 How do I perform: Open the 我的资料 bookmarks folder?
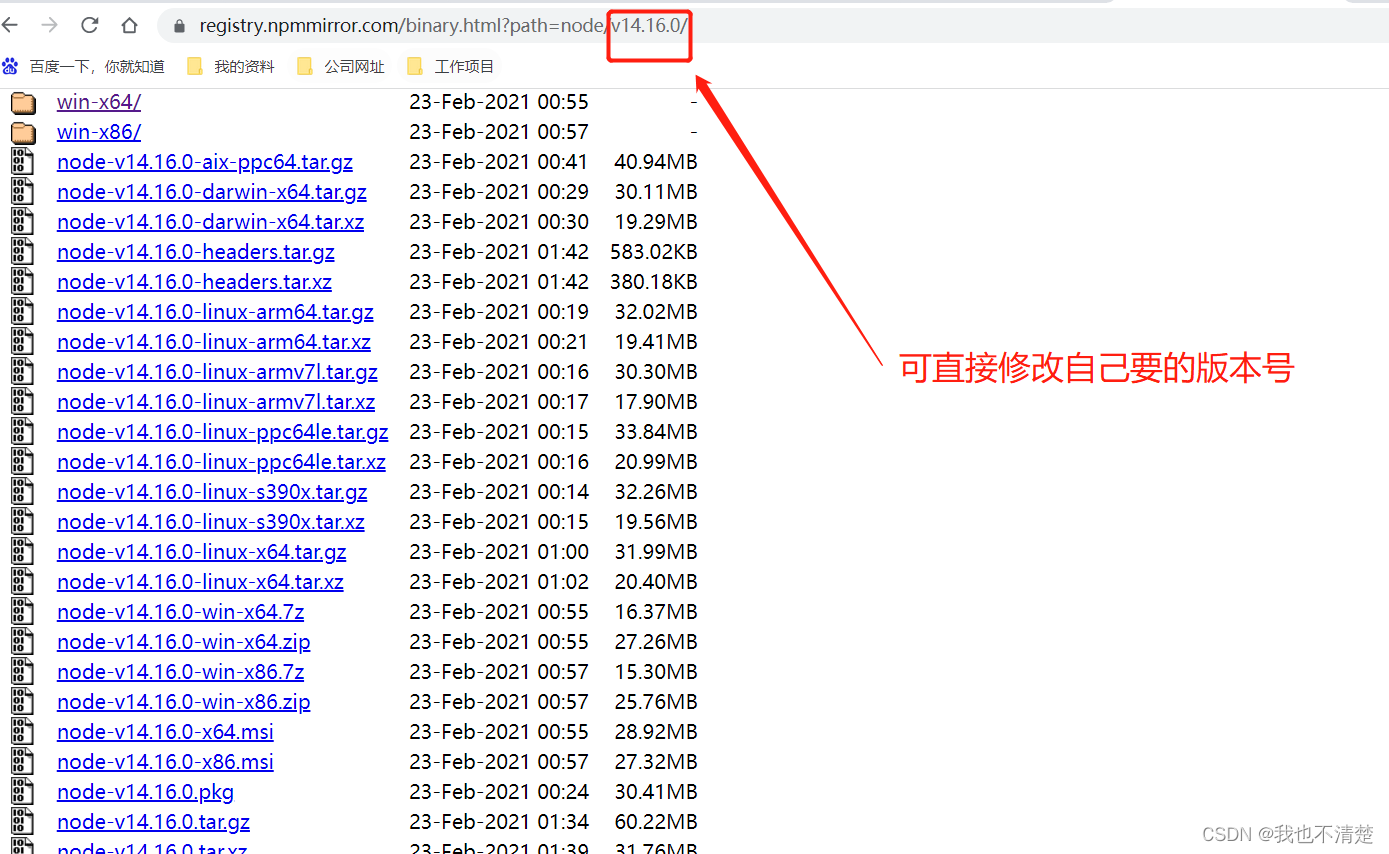[x=235, y=66]
